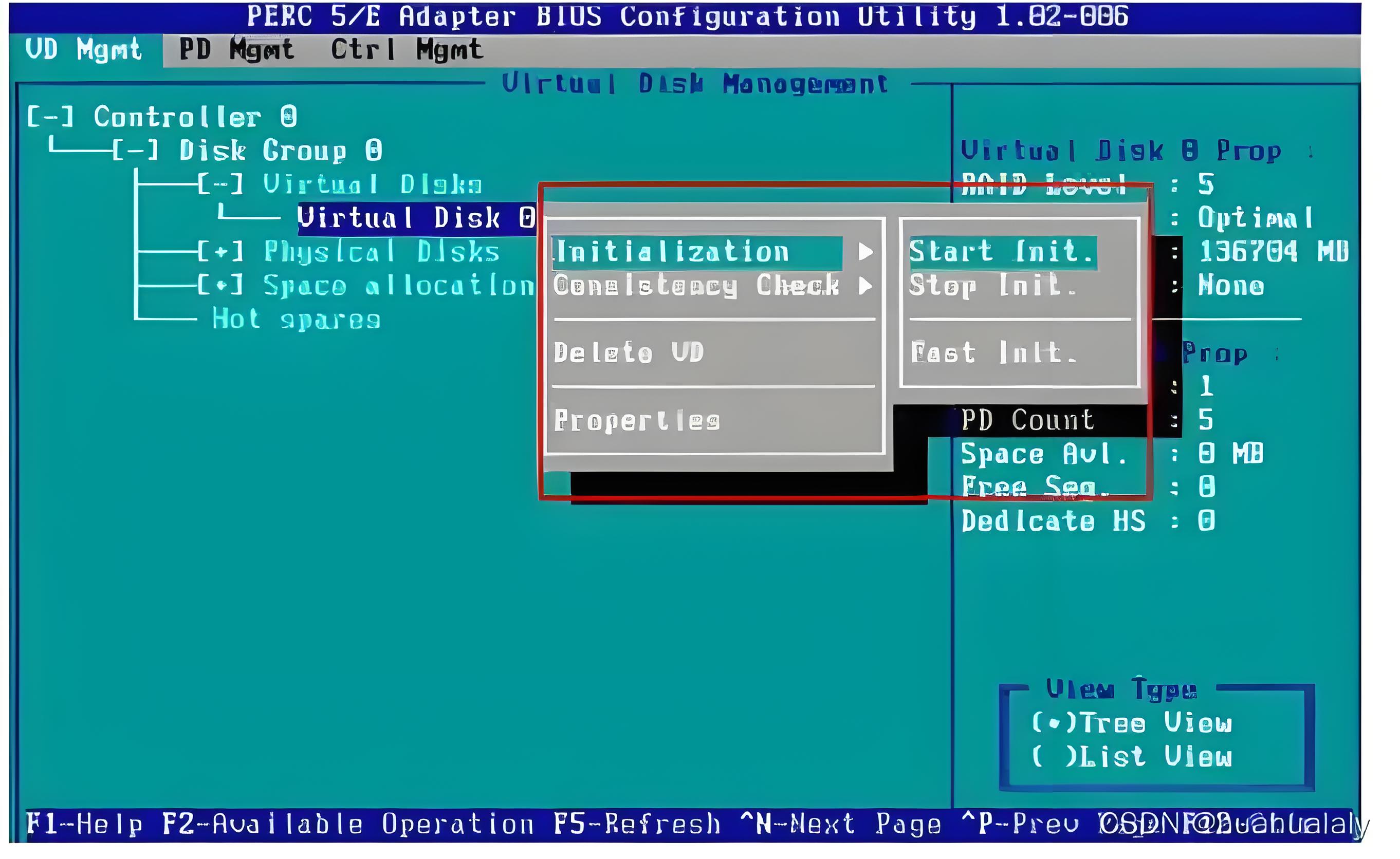Click the Initialization submenu arrow
Screen dimensions: 1400x859
pyautogui.click(x=865, y=252)
